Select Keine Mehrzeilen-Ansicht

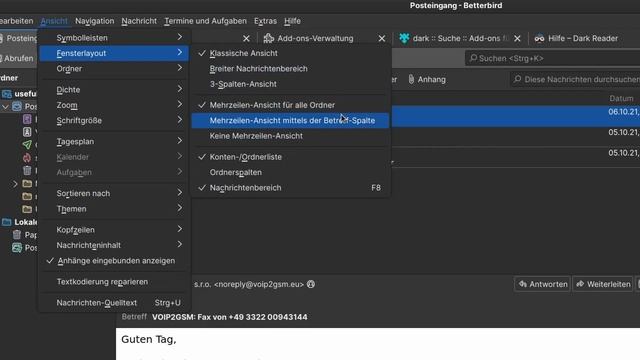[290, 136]
